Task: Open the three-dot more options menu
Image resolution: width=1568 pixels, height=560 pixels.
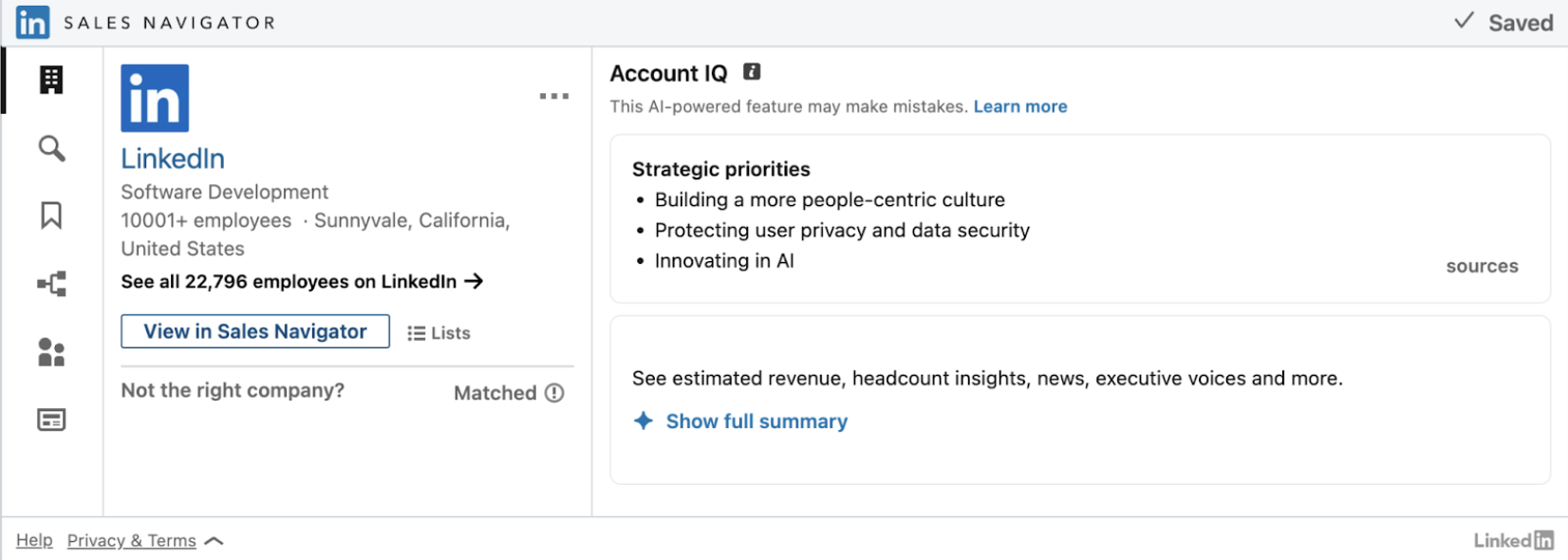Action: [x=554, y=96]
